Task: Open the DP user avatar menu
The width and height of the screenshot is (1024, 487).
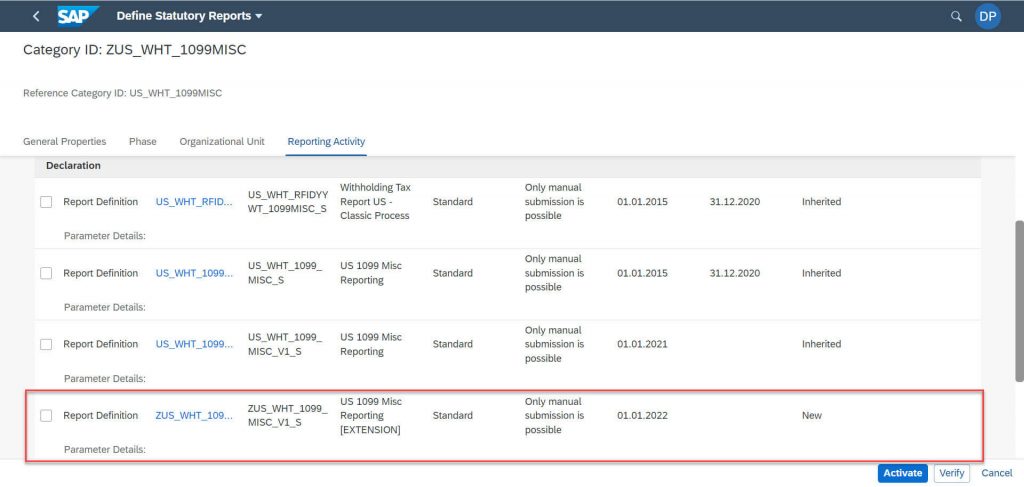Action: coord(987,16)
